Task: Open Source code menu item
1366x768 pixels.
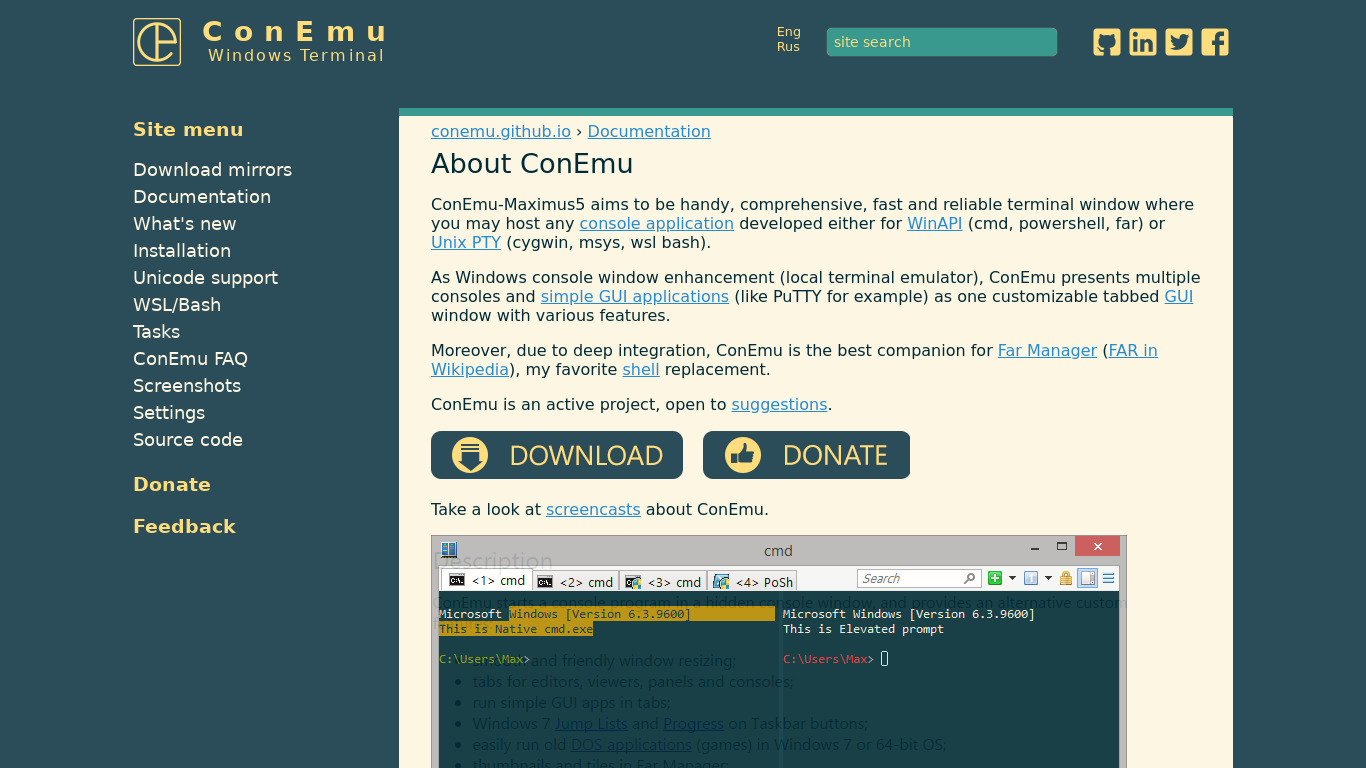Action: point(188,440)
